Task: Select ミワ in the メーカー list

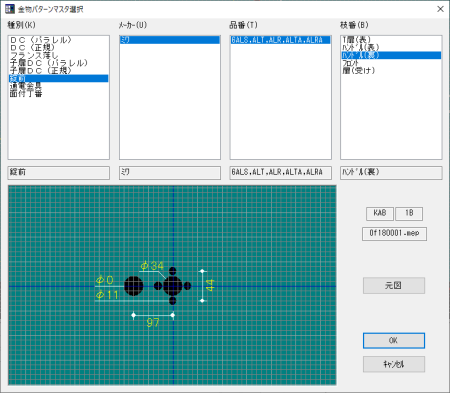Action: point(170,40)
